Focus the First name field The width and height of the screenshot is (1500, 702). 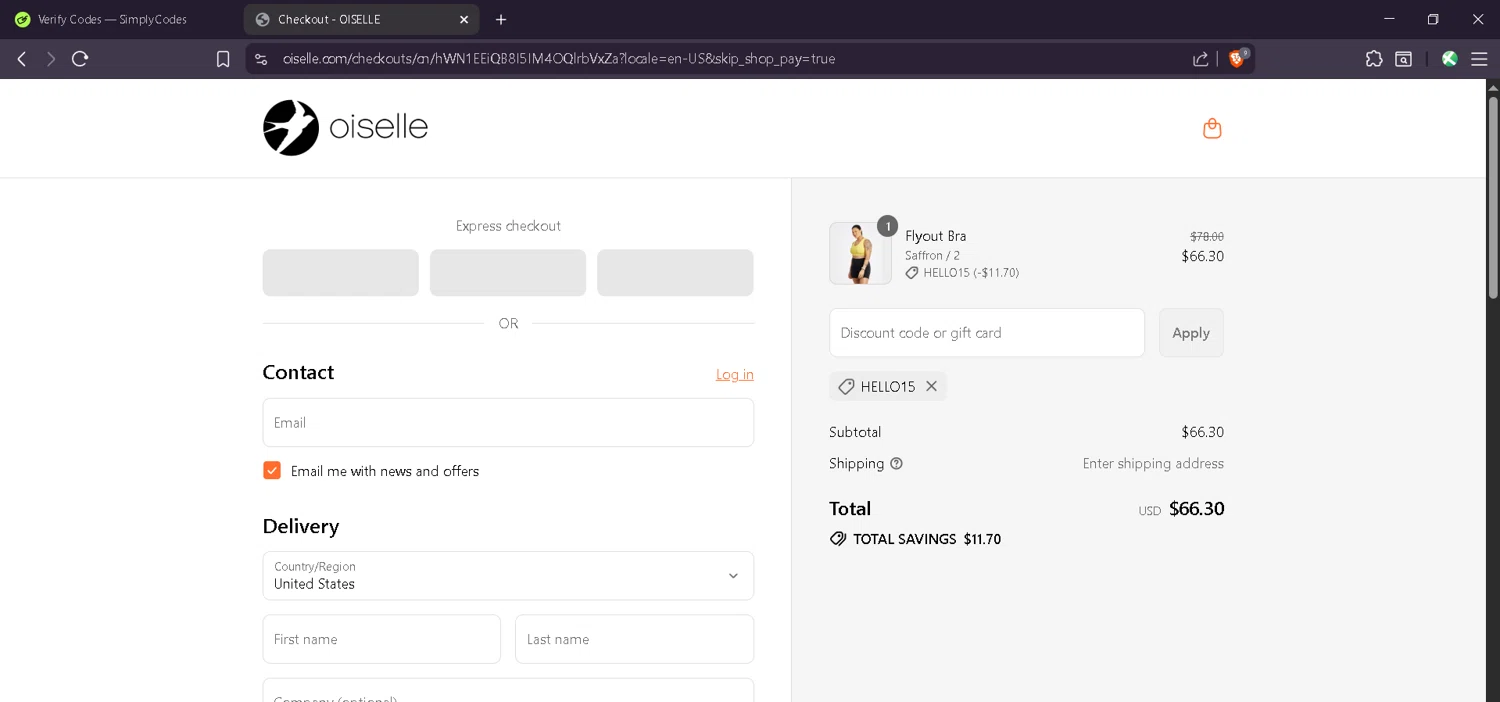click(382, 639)
